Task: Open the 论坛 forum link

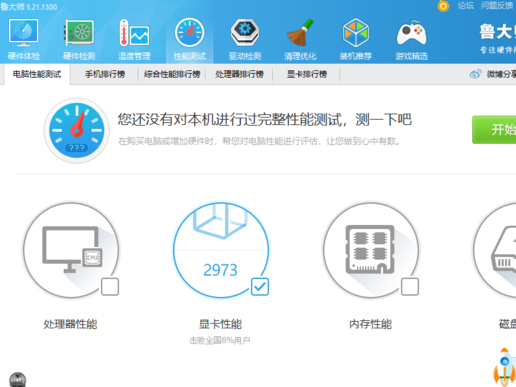Action: 466,5
